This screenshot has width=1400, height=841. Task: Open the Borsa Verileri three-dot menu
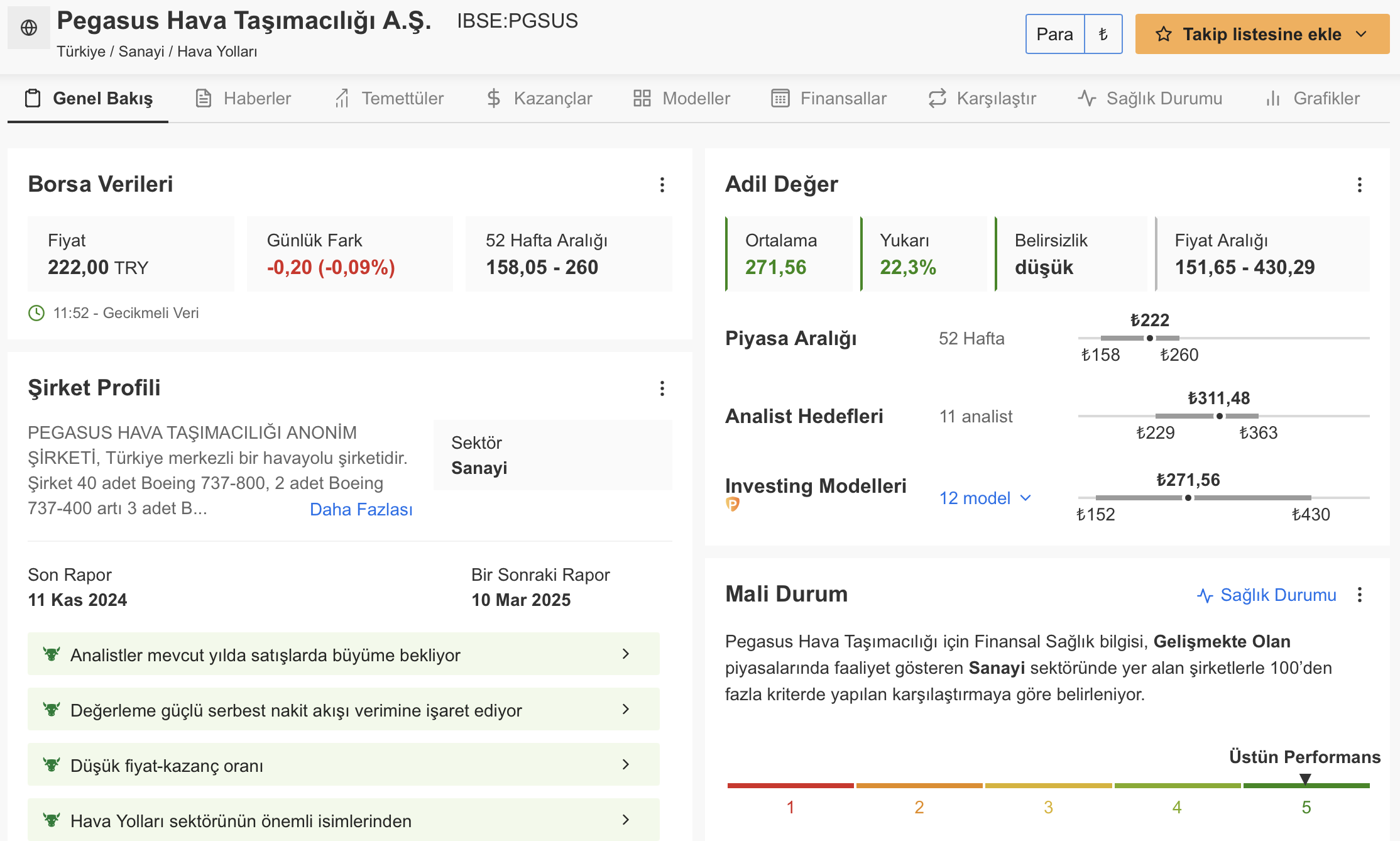tap(662, 185)
